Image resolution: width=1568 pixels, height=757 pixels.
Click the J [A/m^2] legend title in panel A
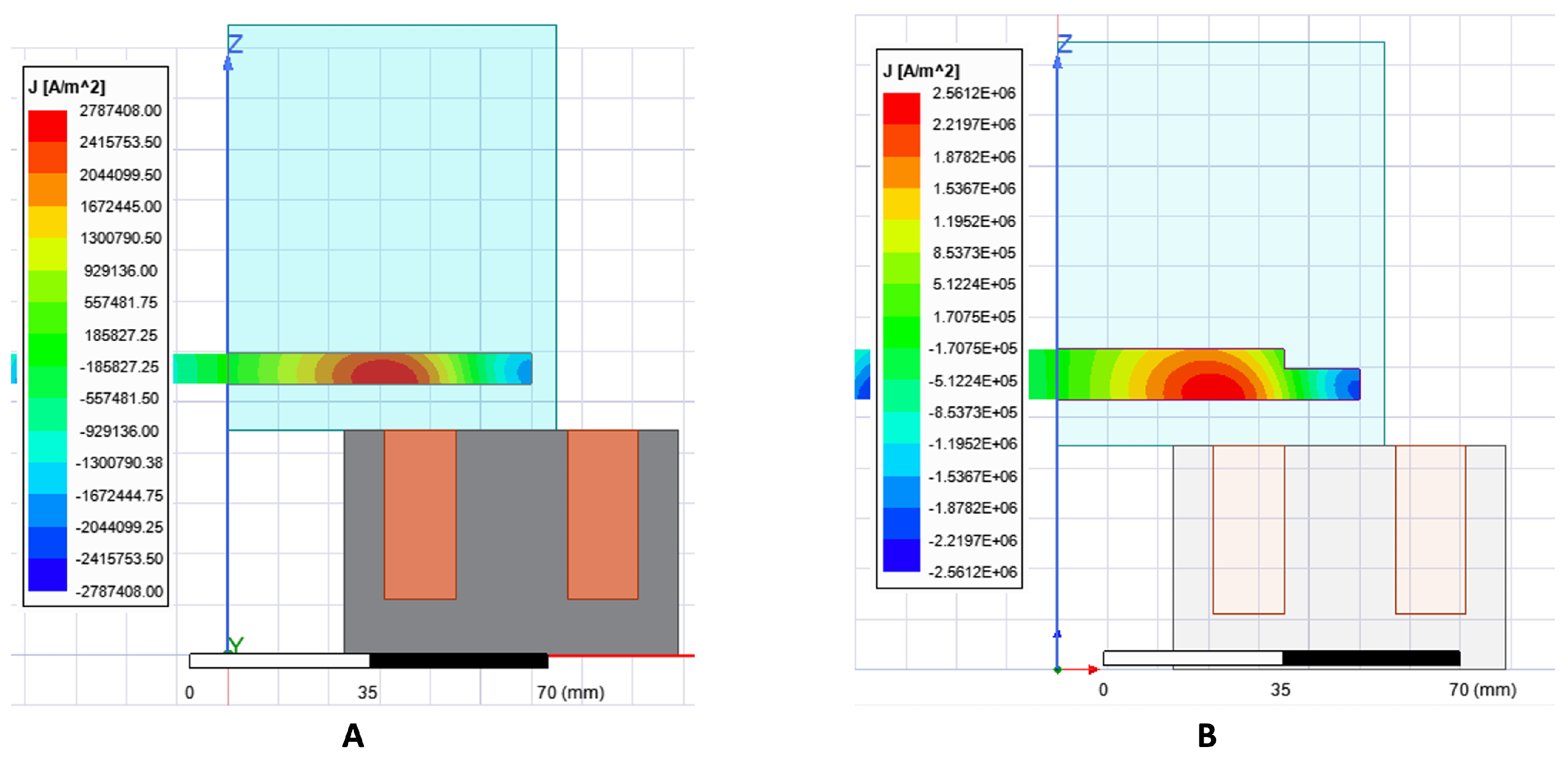pyautogui.click(x=67, y=88)
